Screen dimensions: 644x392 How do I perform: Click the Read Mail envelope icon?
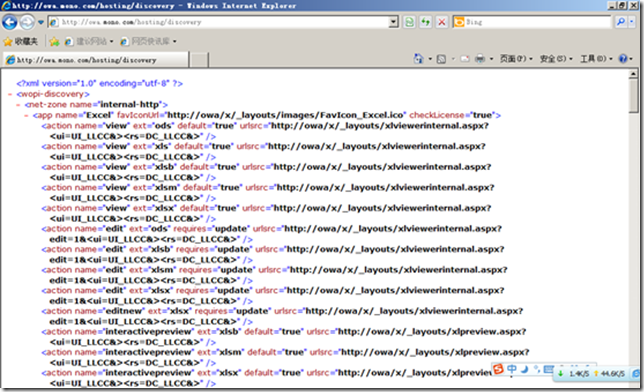tap(465, 59)
